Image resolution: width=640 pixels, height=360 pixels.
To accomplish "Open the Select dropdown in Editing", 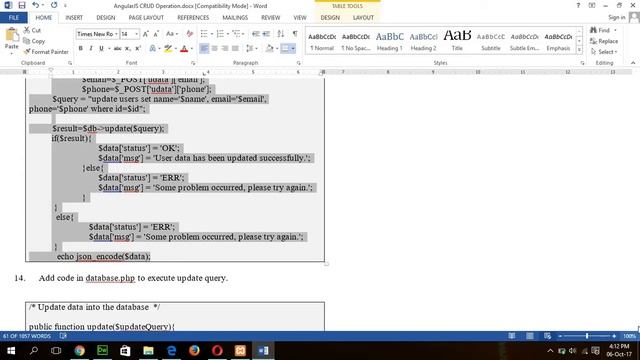I will pos(604,52).
